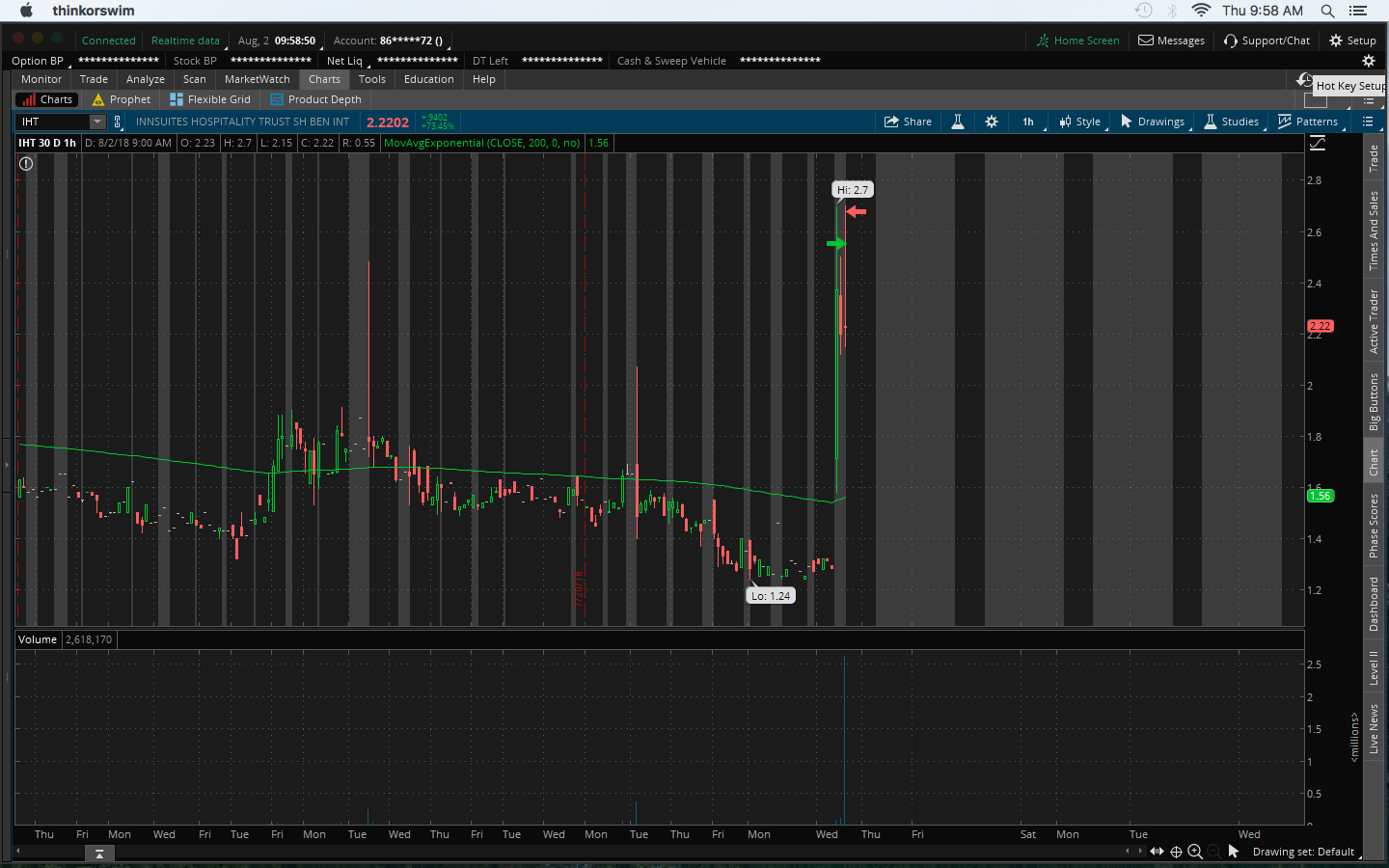The image size is (1389, 868).
Task: Click the Support/Chat button
Action: (1266, 41)
